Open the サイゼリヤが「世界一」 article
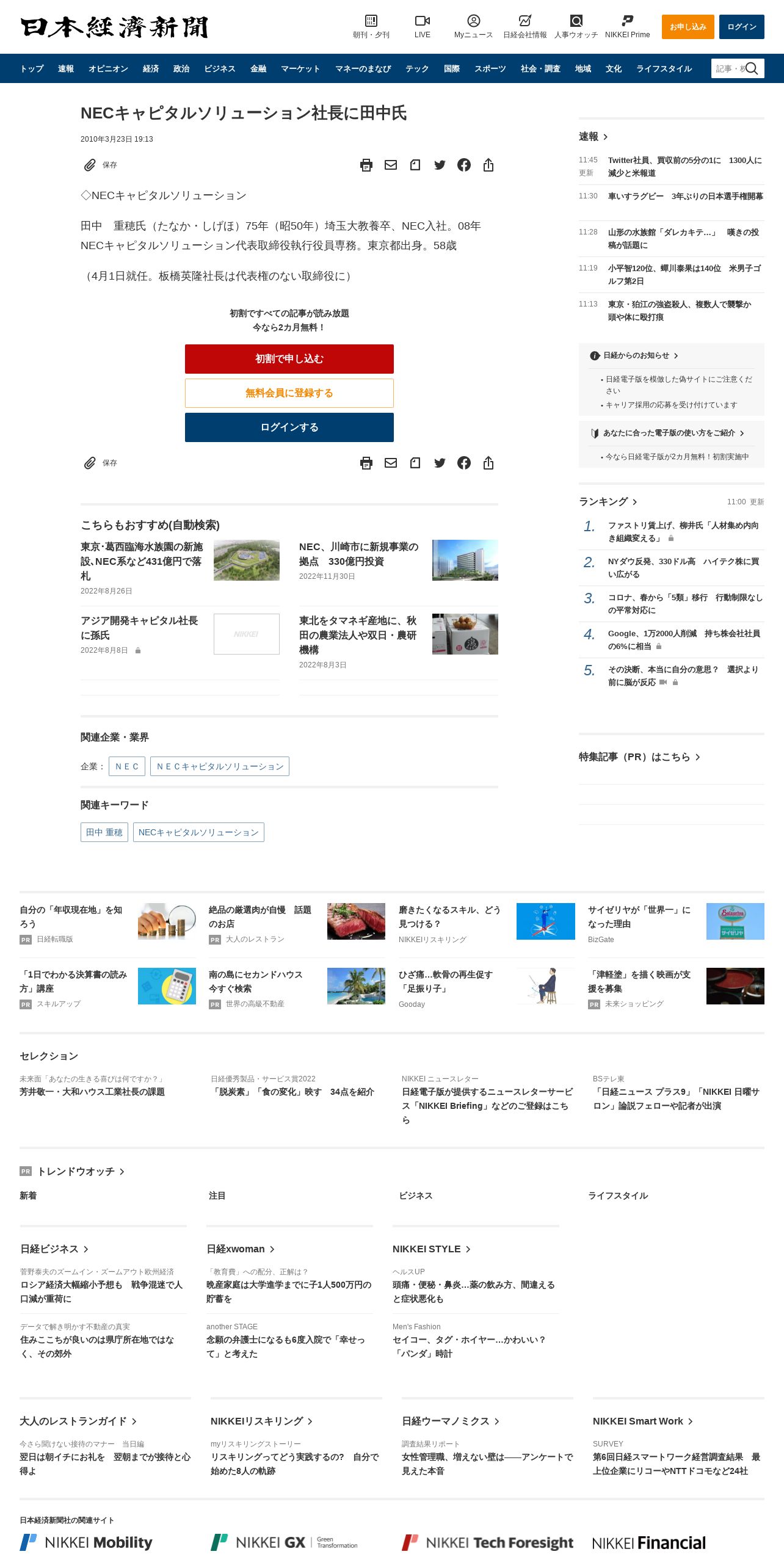Screen dimensions: 784x1568 click(639, 916)
